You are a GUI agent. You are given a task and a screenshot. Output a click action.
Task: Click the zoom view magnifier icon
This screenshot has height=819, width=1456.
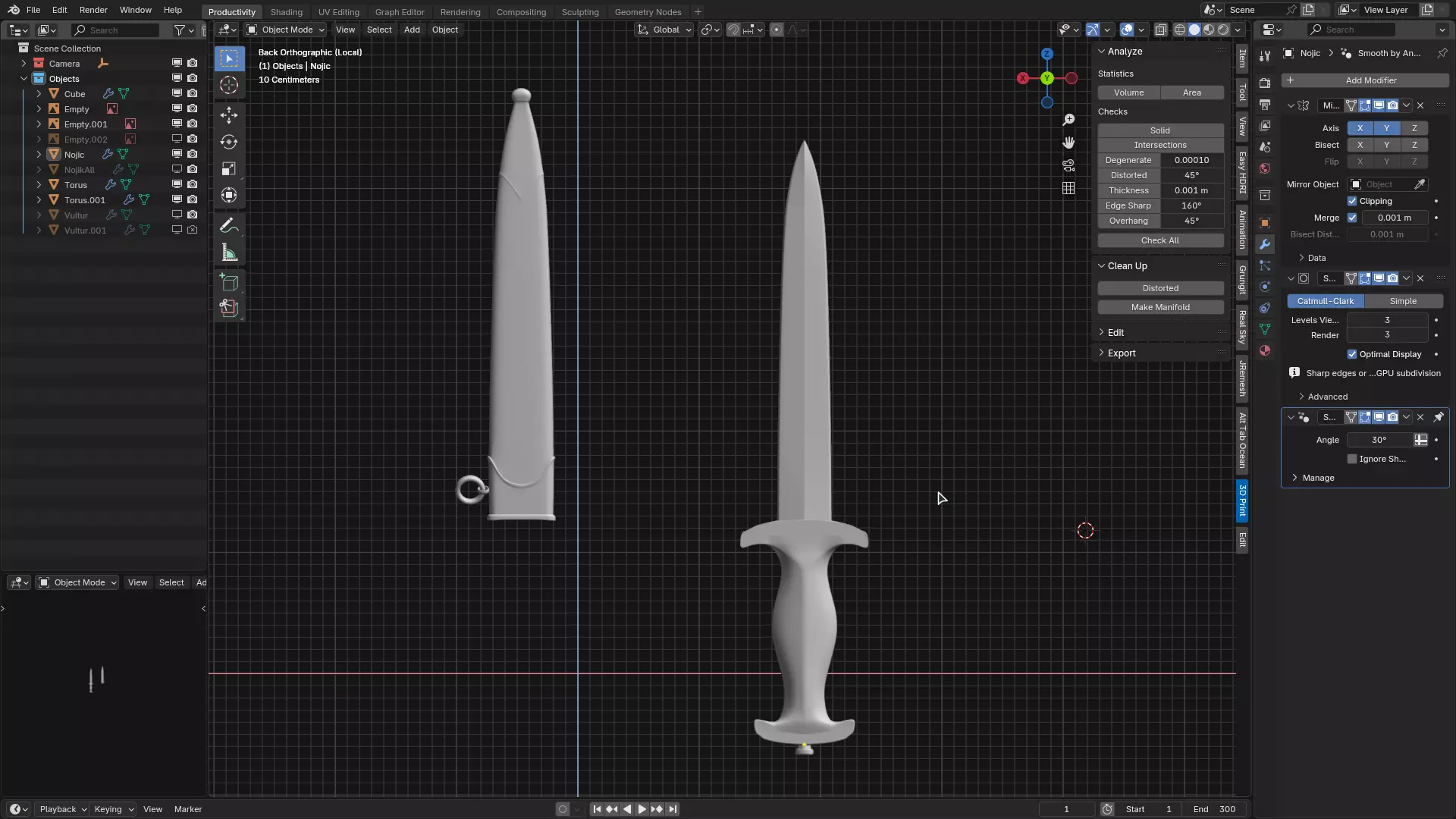[1068, 120]
